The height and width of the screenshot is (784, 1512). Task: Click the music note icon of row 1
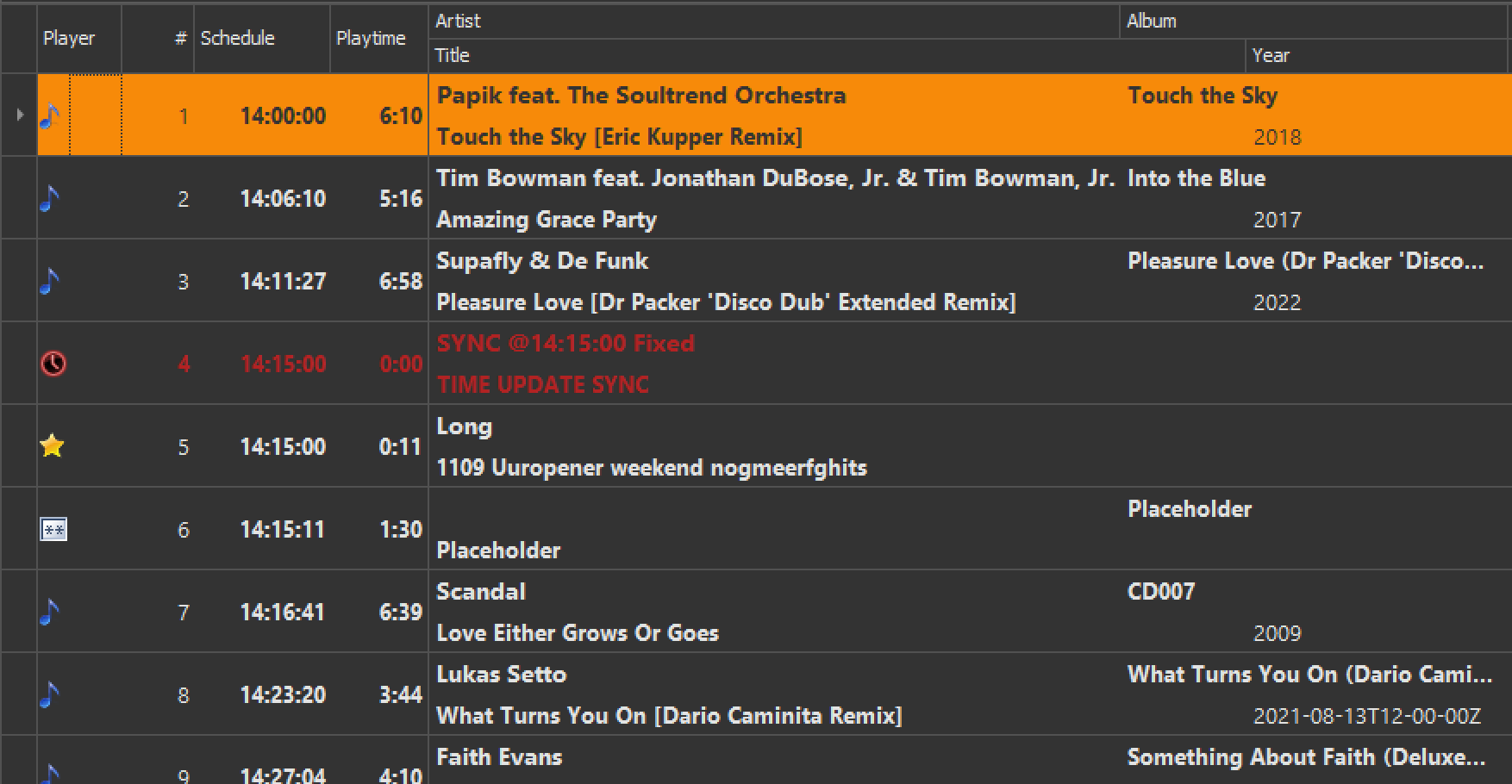pos(50,115)
